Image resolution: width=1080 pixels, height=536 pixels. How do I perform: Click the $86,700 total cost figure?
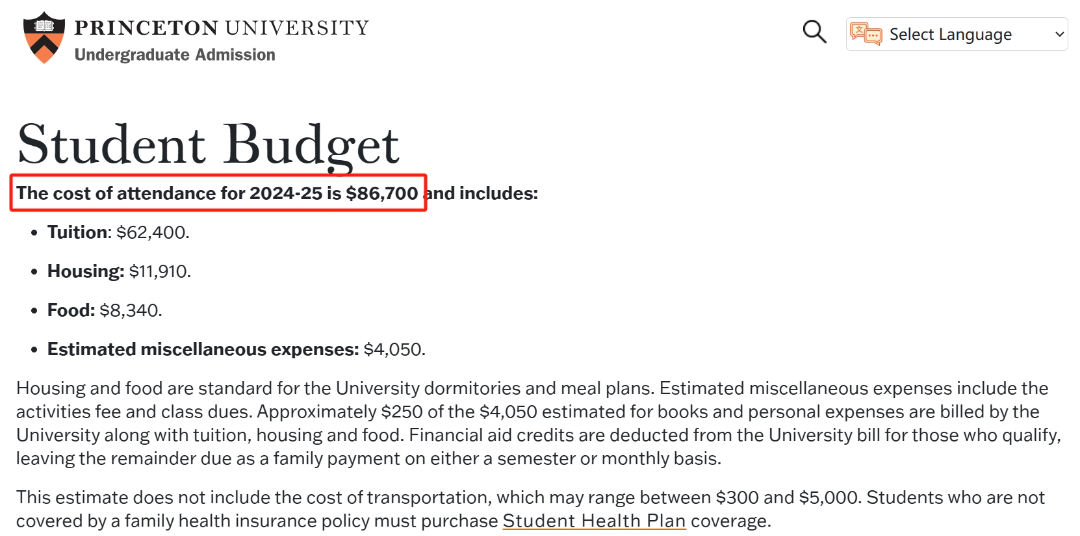pyautogui.click(x=382, y=193)
